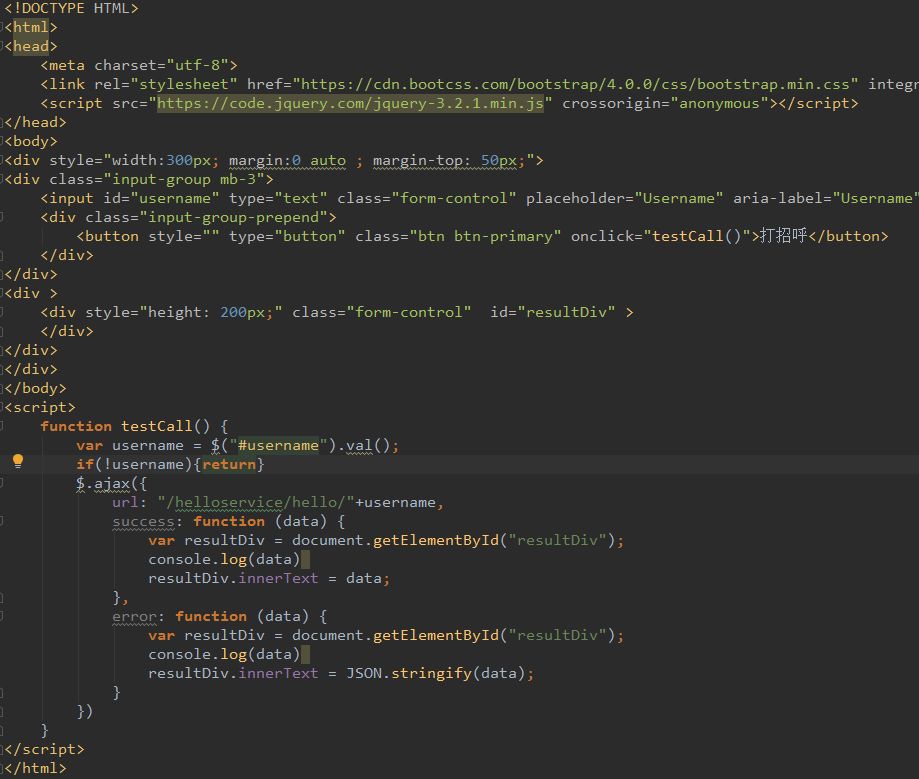Place cursor on "#username" selector string

[x=278, y=445]
